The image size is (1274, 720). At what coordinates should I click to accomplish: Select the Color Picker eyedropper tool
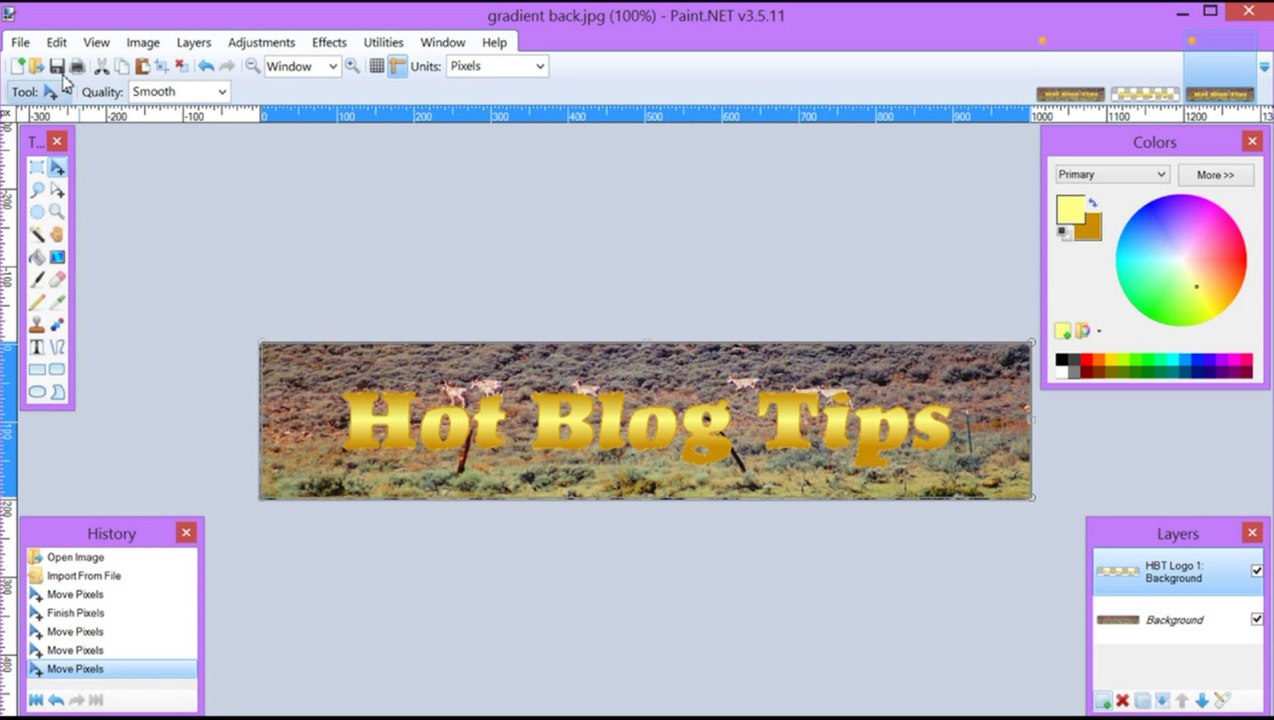tap(57, 302)
